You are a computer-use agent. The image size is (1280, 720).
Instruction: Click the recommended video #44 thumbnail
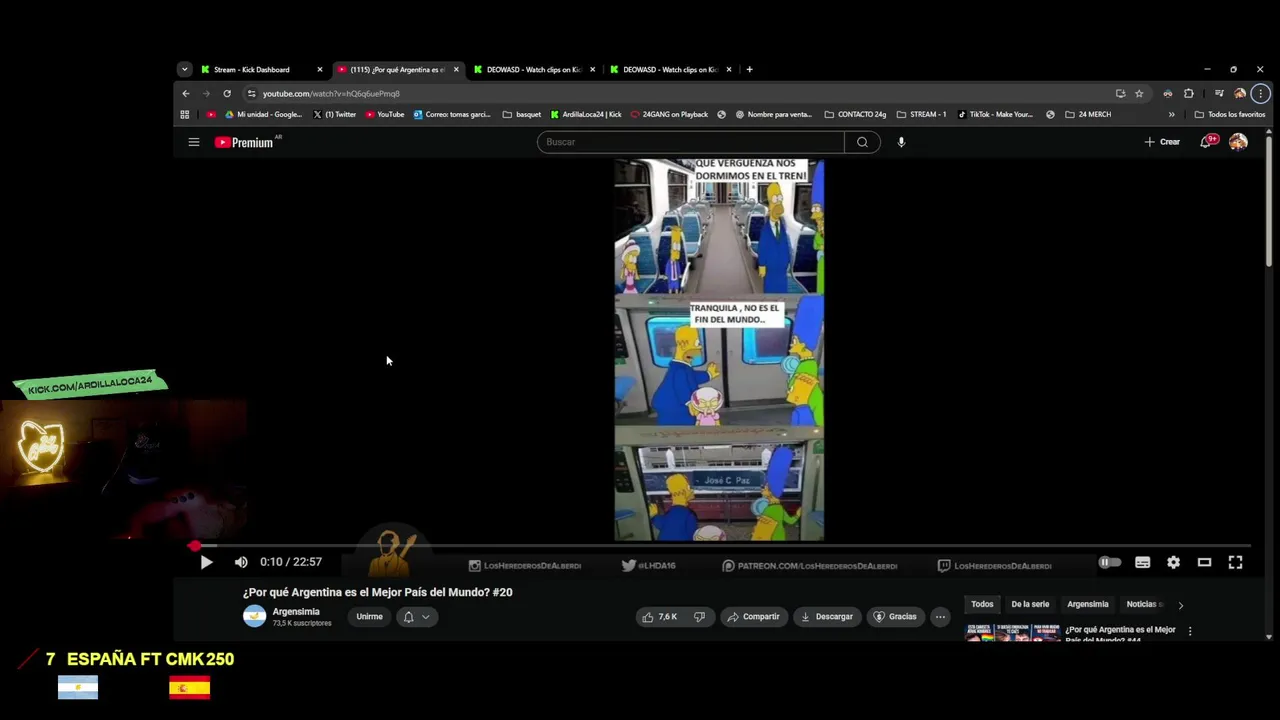click(1012, 632)
